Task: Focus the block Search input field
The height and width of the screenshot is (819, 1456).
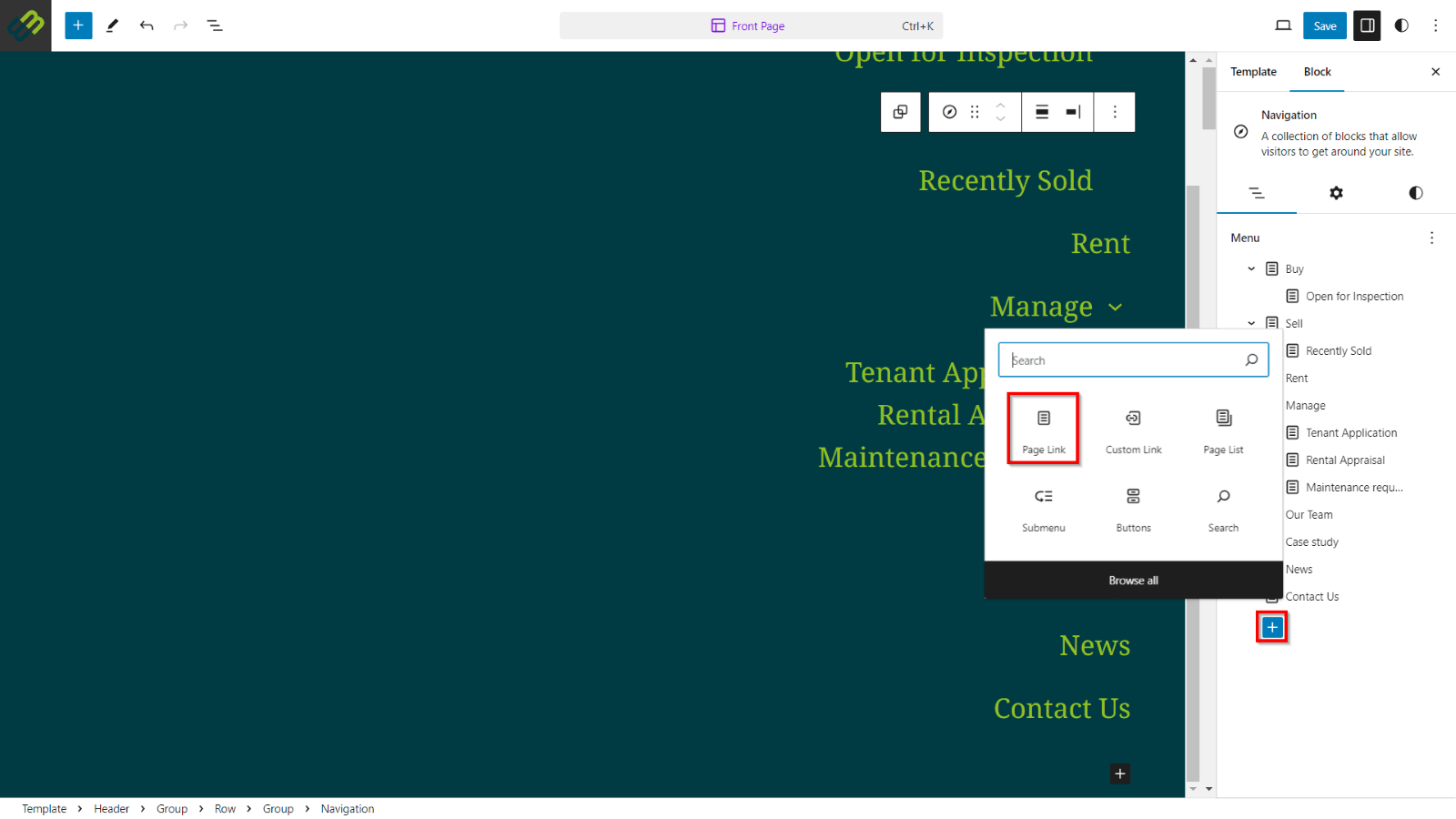Action: (x=1125, y=360)
